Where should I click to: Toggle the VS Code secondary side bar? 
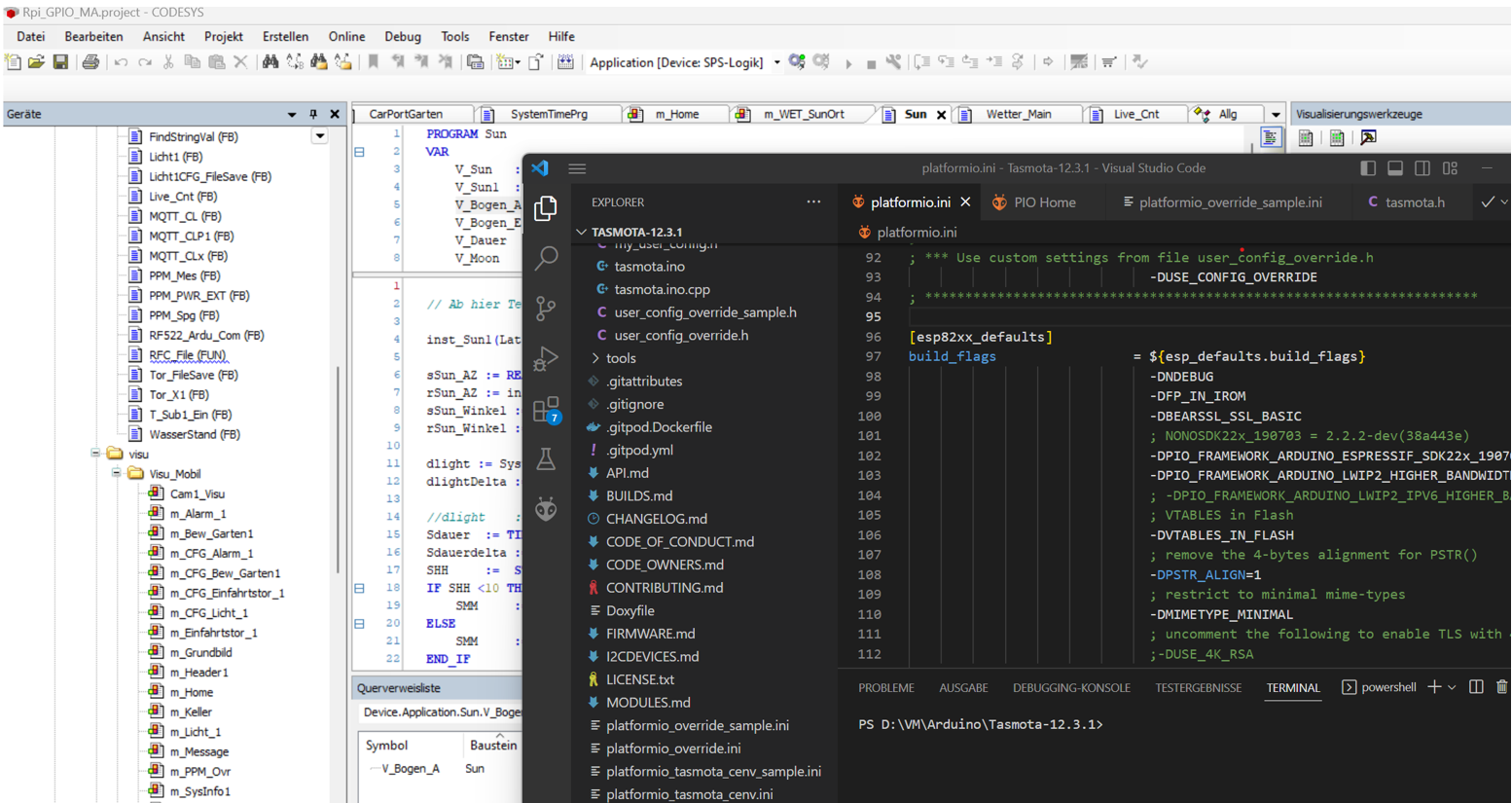pos(1422,168)
